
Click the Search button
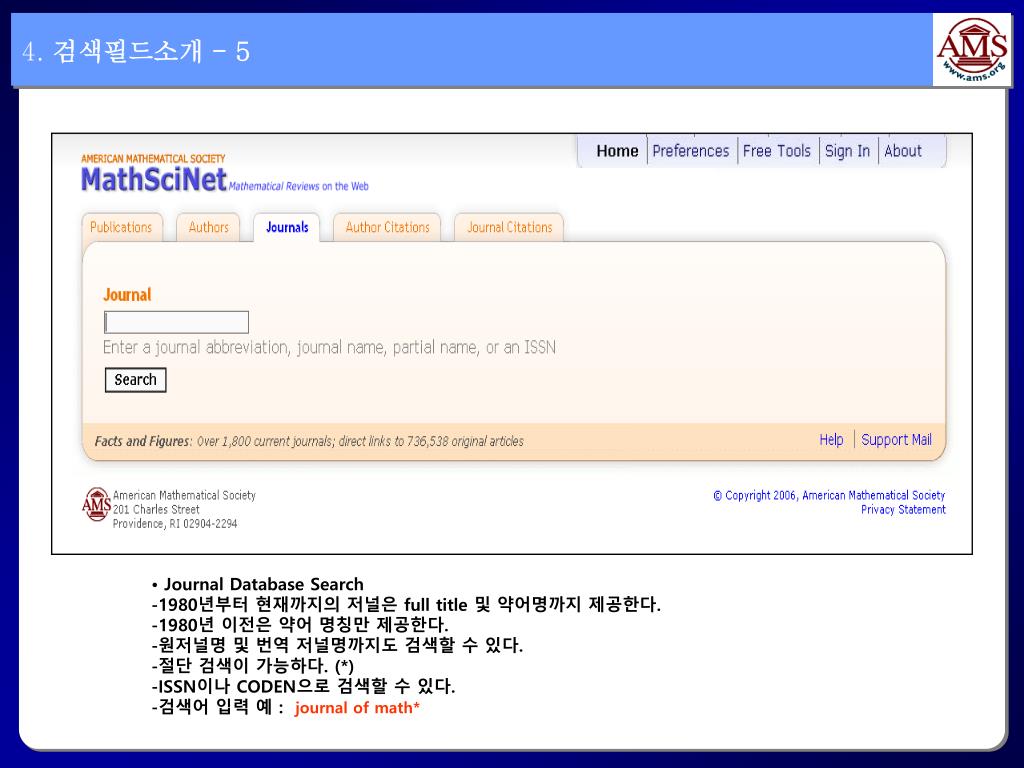(136, 380)
